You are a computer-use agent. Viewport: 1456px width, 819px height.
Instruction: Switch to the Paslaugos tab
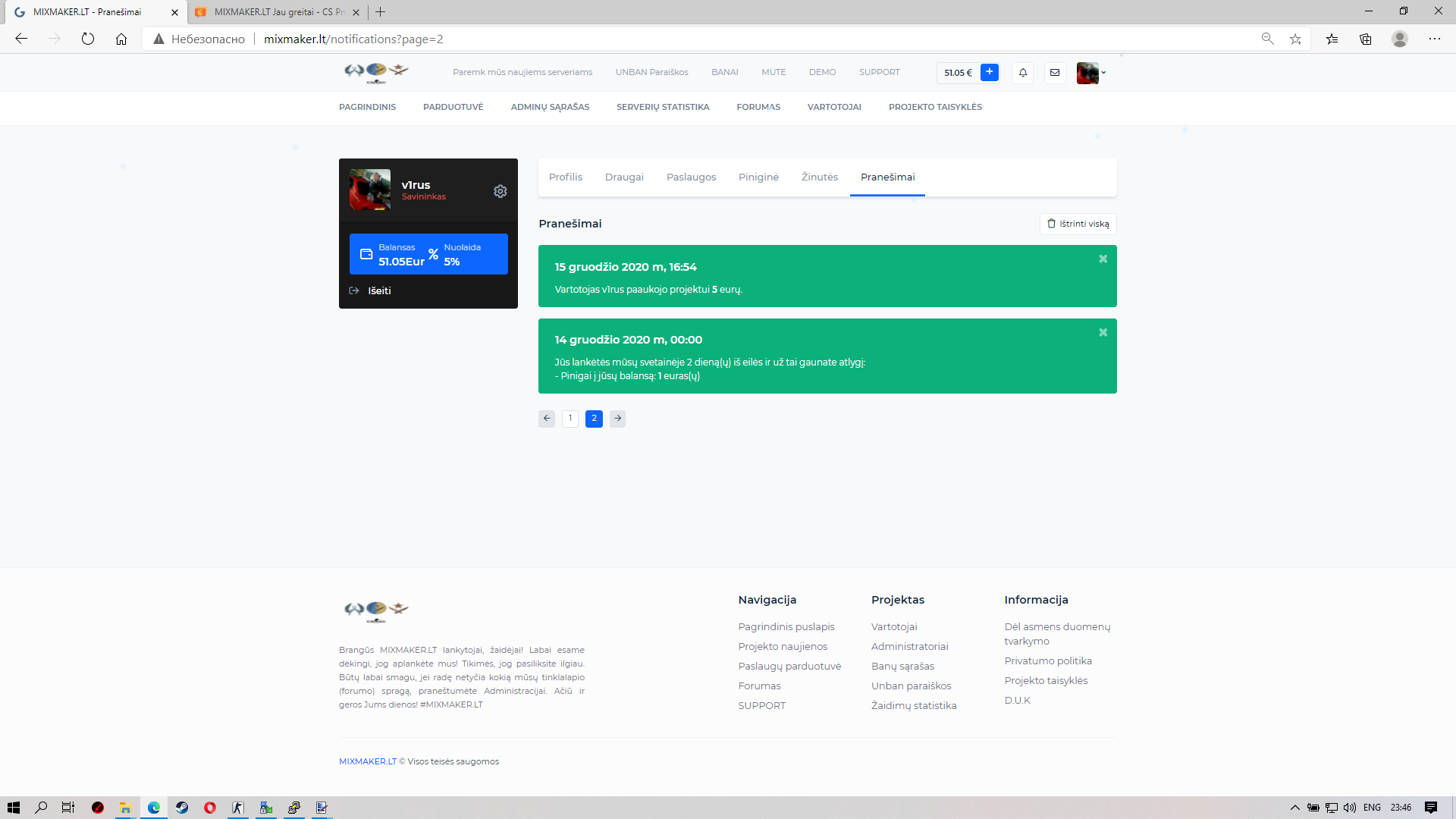pos(691,177)
